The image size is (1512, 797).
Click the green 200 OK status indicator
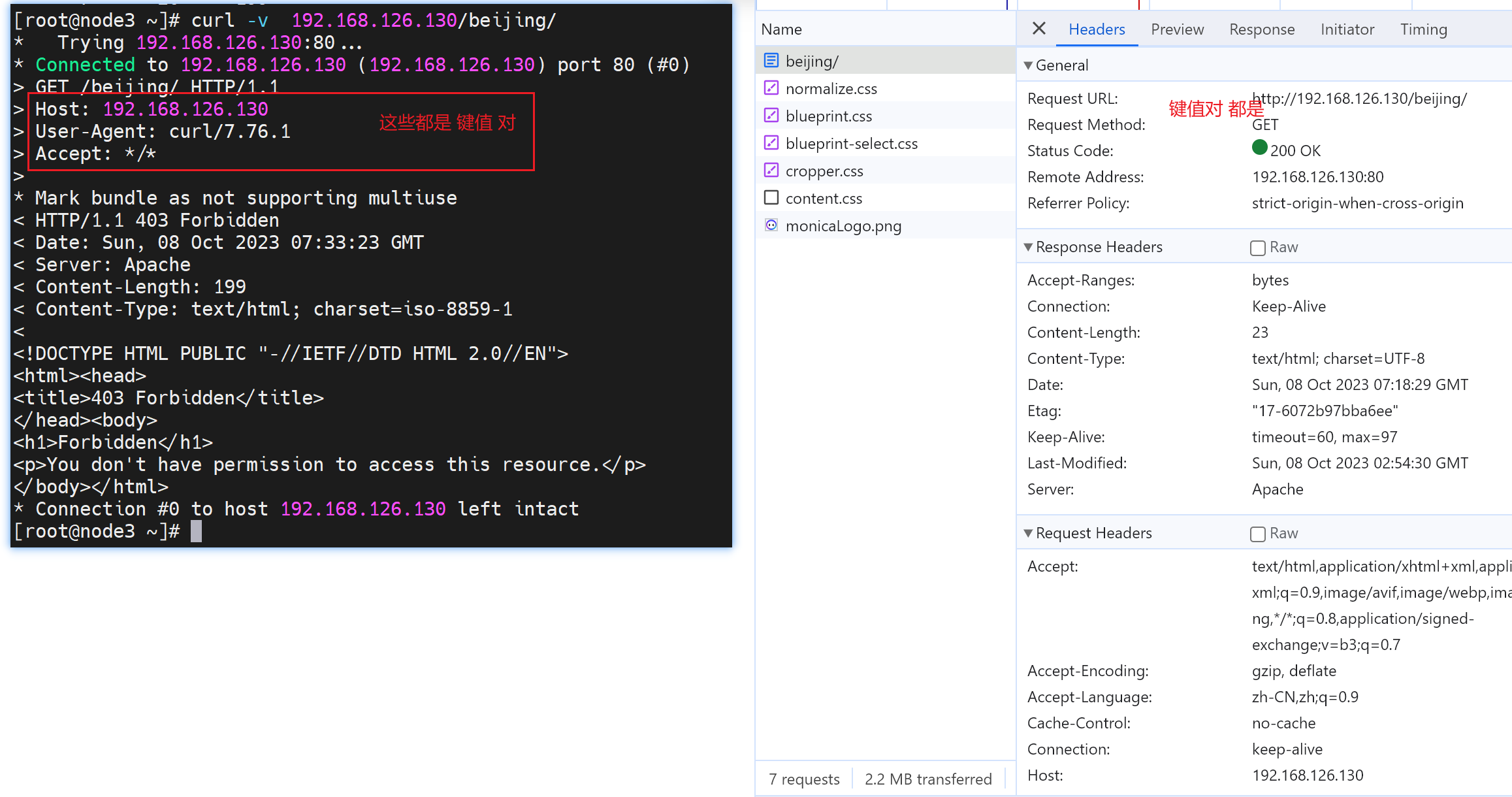click(x=1260, y=148)
